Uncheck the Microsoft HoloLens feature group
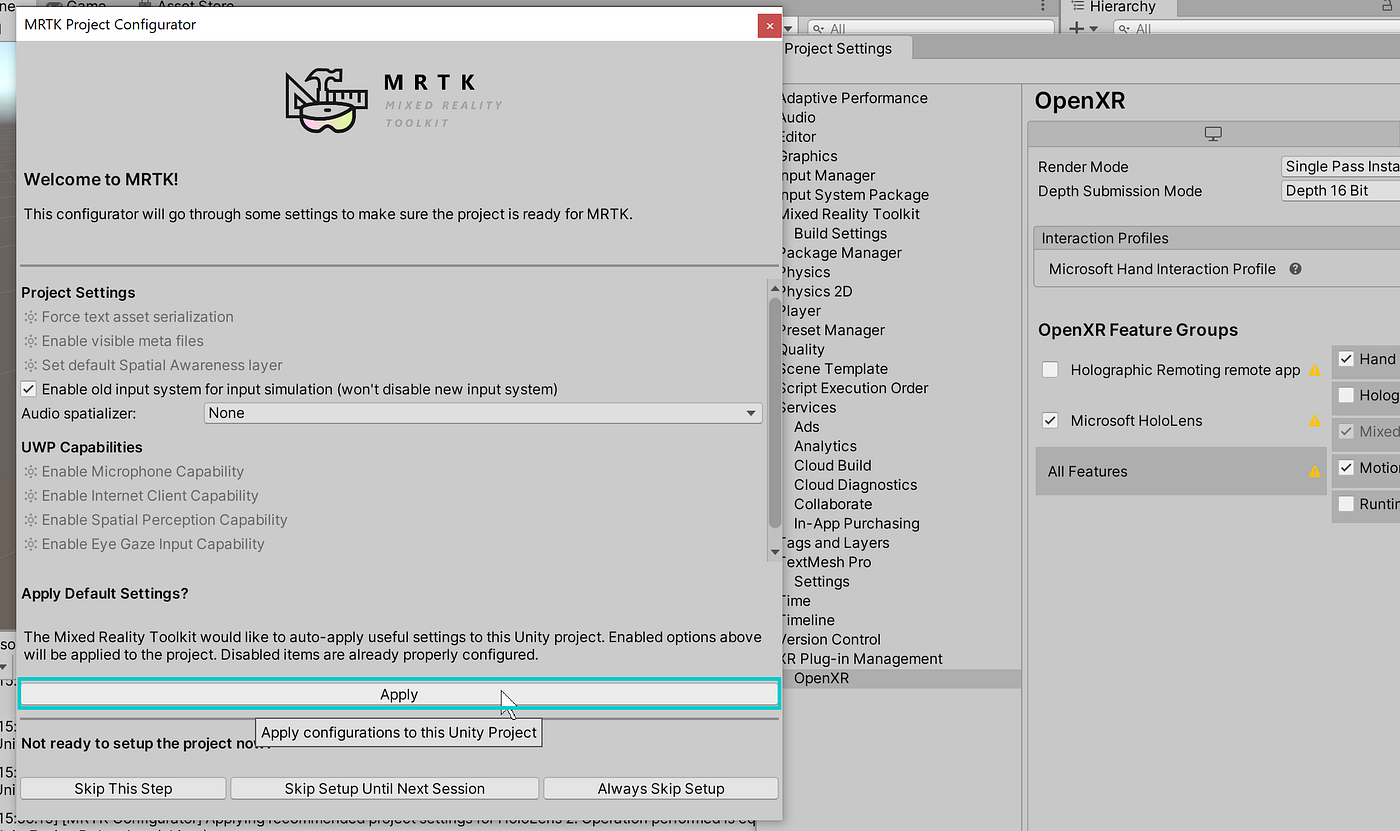 tap(1050, 421)
